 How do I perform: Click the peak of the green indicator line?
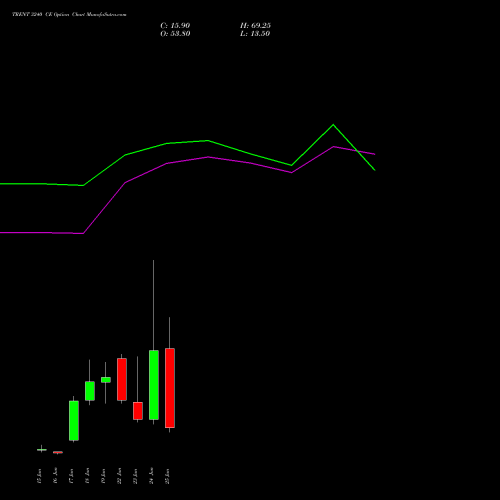[x=333, y=125]
